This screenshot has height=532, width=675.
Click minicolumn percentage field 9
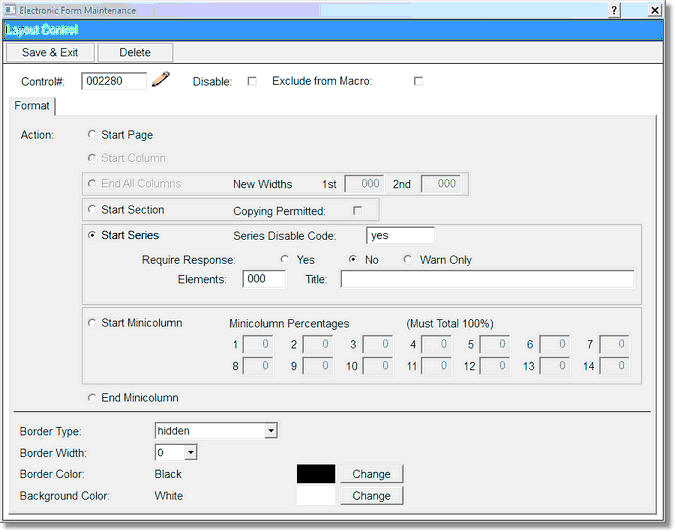coord(318,366)
